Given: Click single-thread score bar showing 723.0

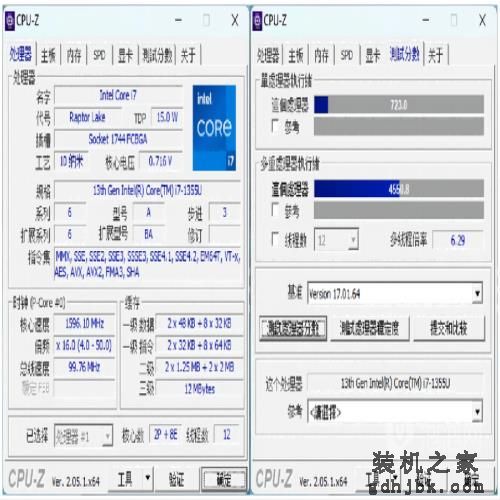Looking at the screenshot, I should (399, 105).
